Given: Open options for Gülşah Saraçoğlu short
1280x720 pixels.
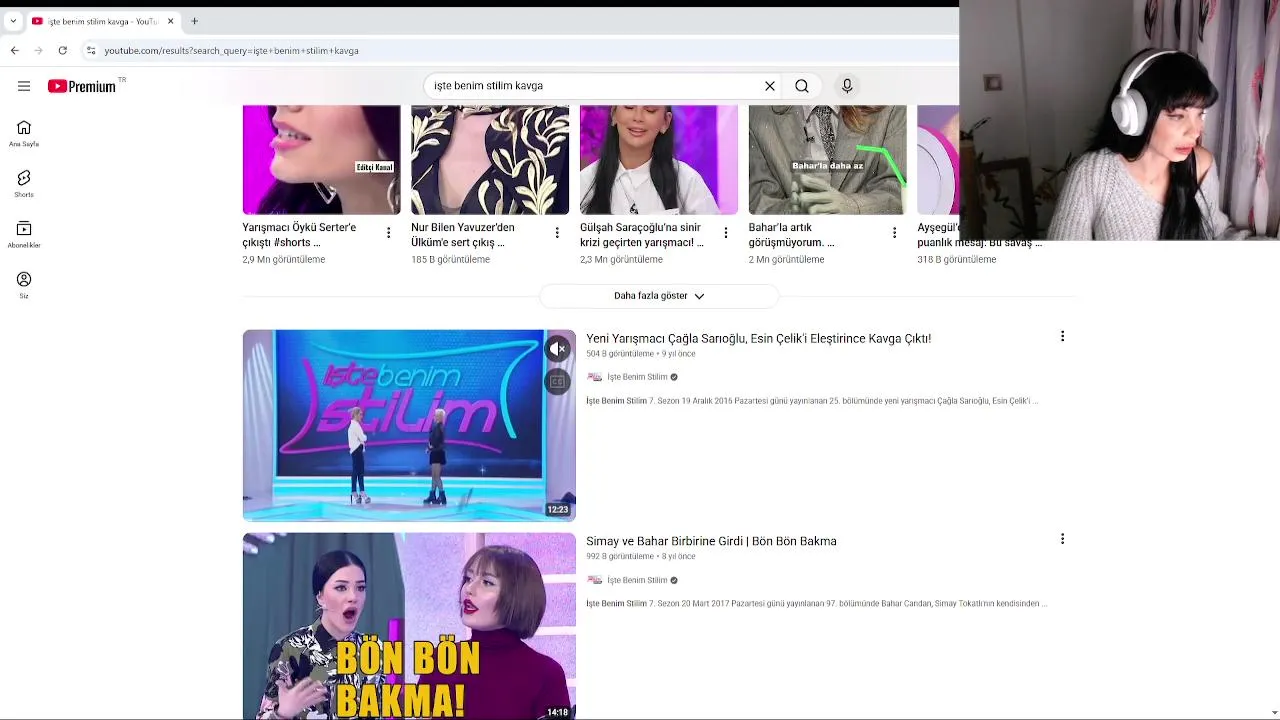Looking at the screenshot, I should [x=726, y=233].
